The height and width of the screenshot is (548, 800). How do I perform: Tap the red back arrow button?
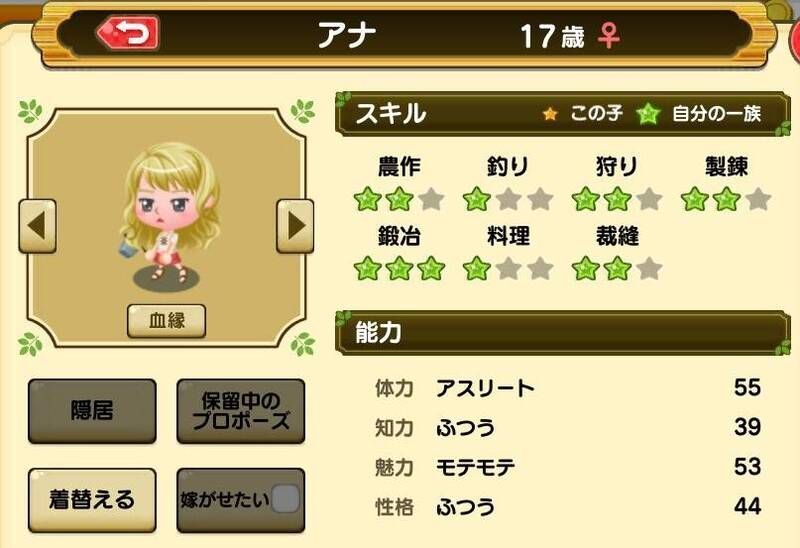(128, 33)
